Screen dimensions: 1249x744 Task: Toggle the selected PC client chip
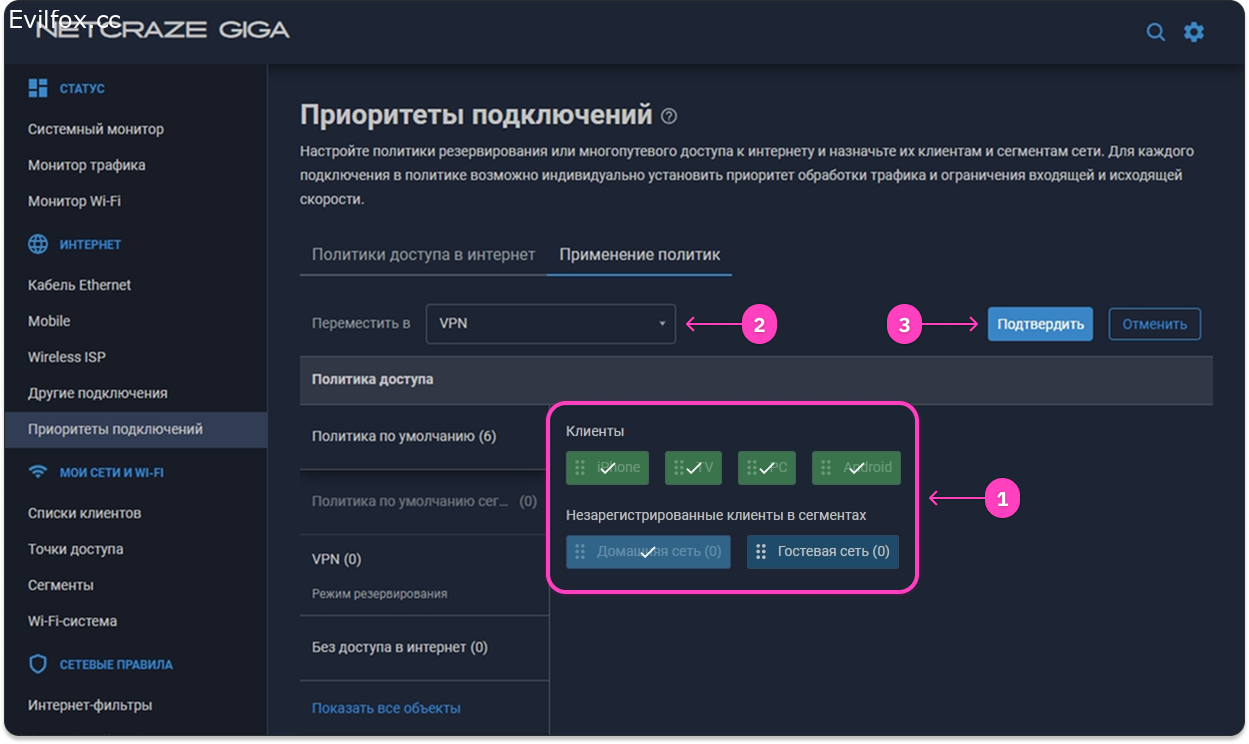(x=767, y=468)
